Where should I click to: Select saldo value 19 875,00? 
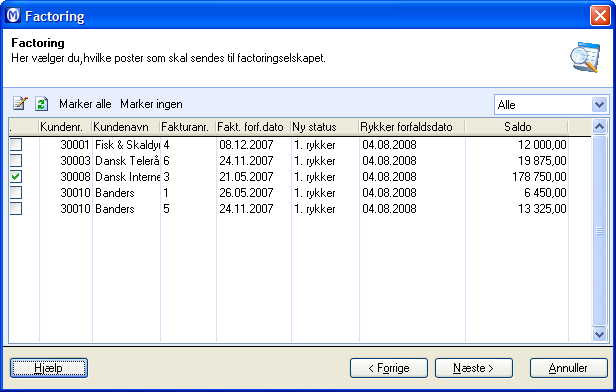click(542, 161)
